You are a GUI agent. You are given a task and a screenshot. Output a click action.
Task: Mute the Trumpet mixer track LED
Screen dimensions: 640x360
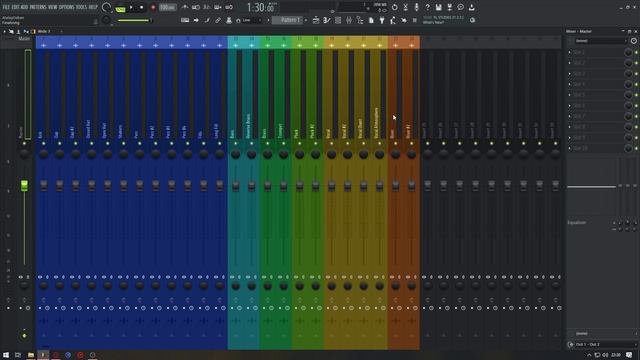pyautogui.click(x=284, y=143)
